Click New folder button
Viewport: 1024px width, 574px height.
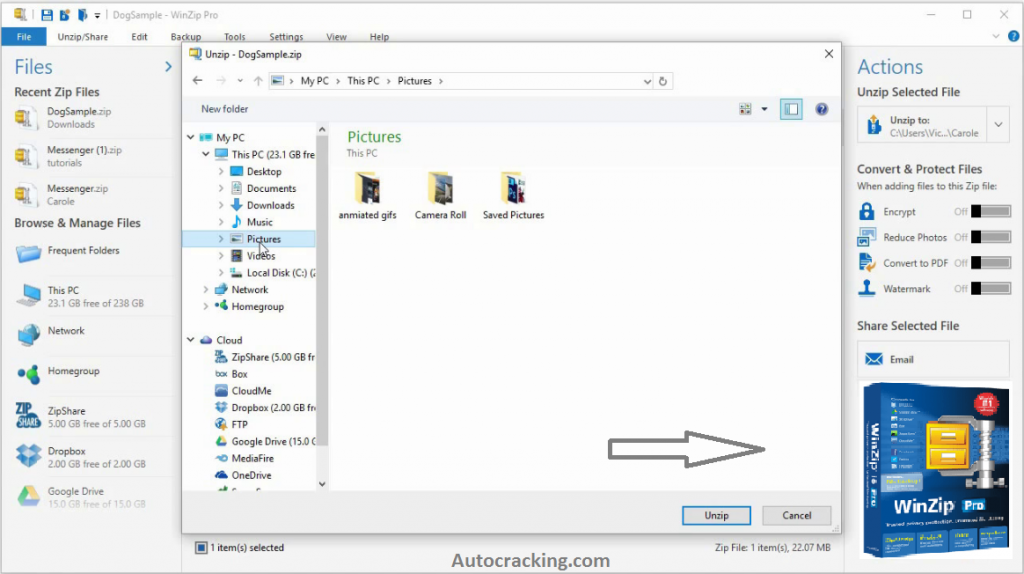tap(225, 109)
